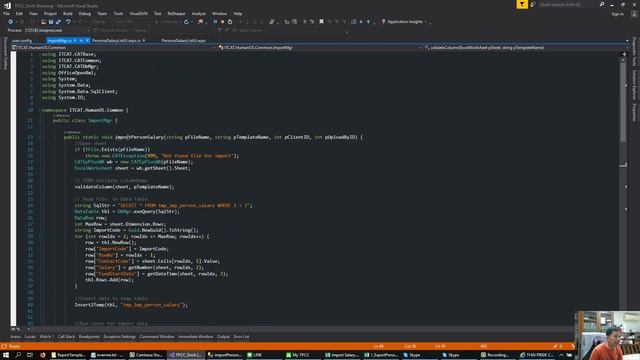This screenshot has height=360, width=640.
Task: Open the Help menu
Action: [x=238, y=13]
